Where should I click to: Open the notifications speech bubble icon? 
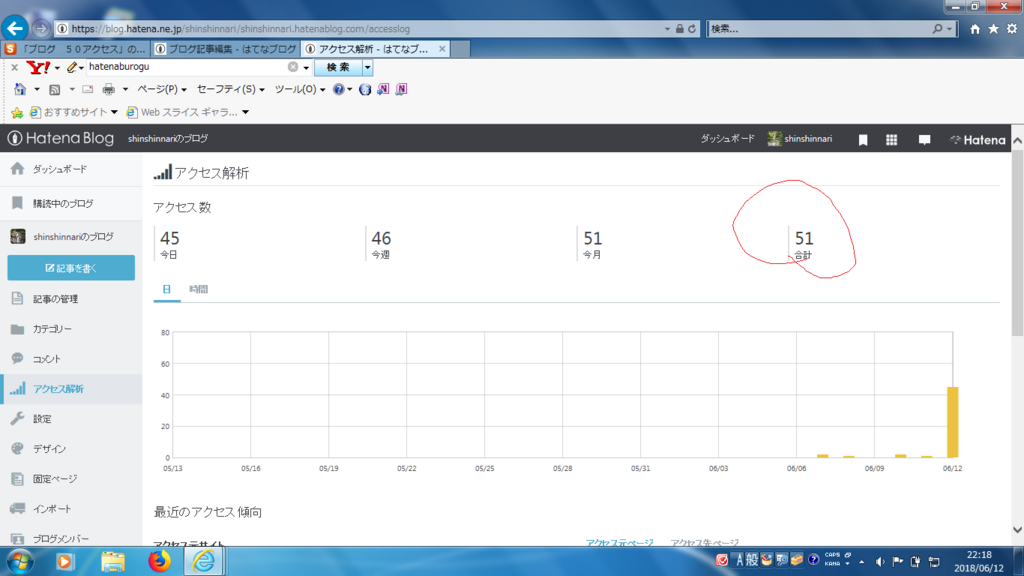tap(924, 139)
